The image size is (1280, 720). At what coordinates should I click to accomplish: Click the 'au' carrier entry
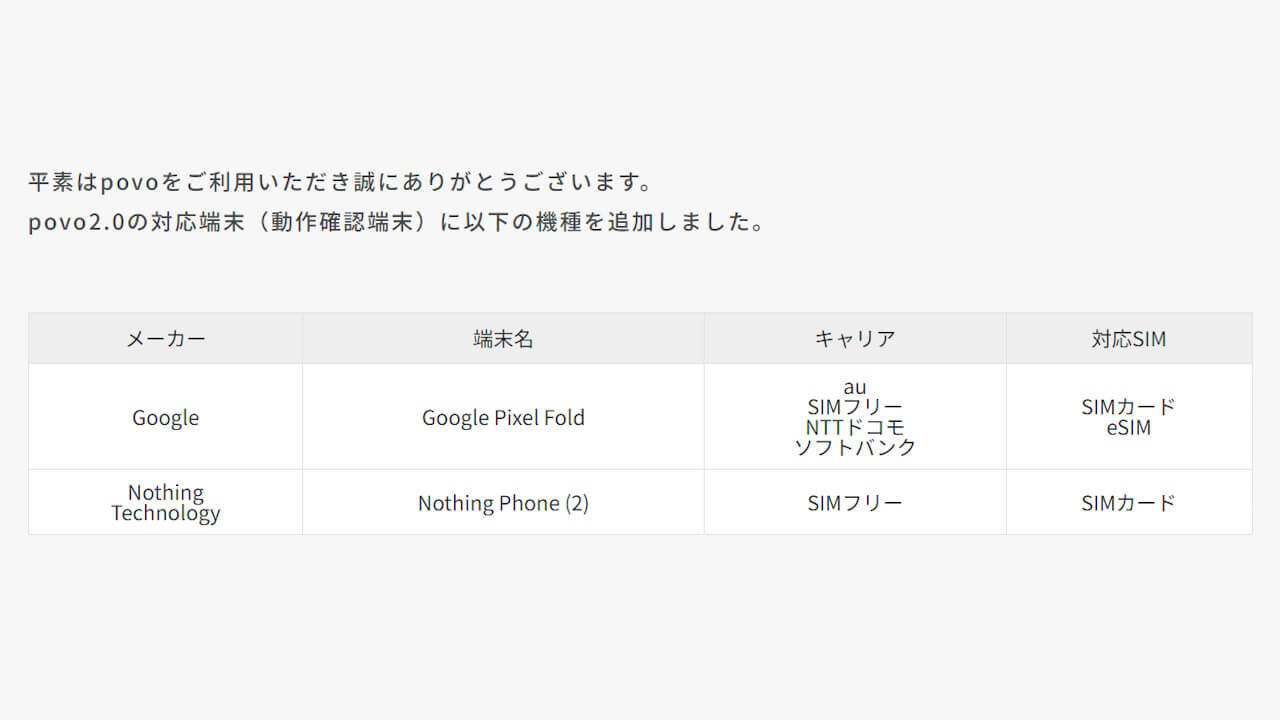[x=855, y=387]
